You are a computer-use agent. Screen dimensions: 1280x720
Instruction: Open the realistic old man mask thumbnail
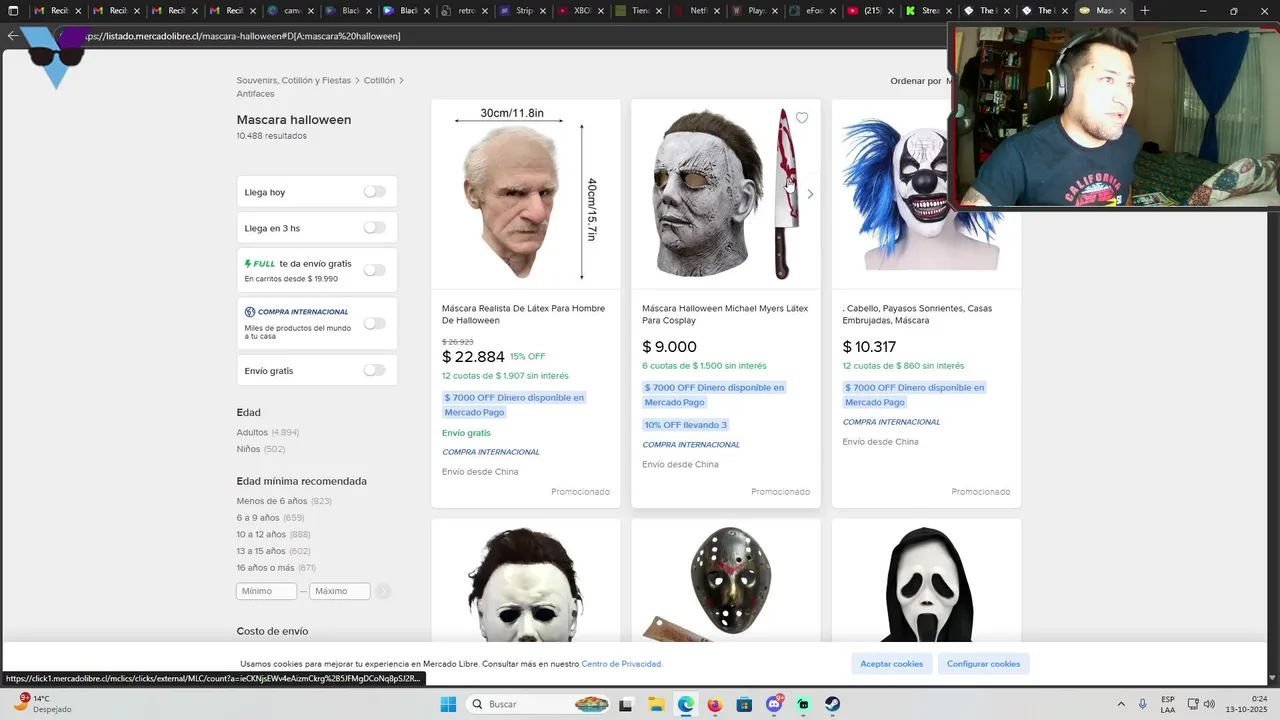tap(526, 194)
